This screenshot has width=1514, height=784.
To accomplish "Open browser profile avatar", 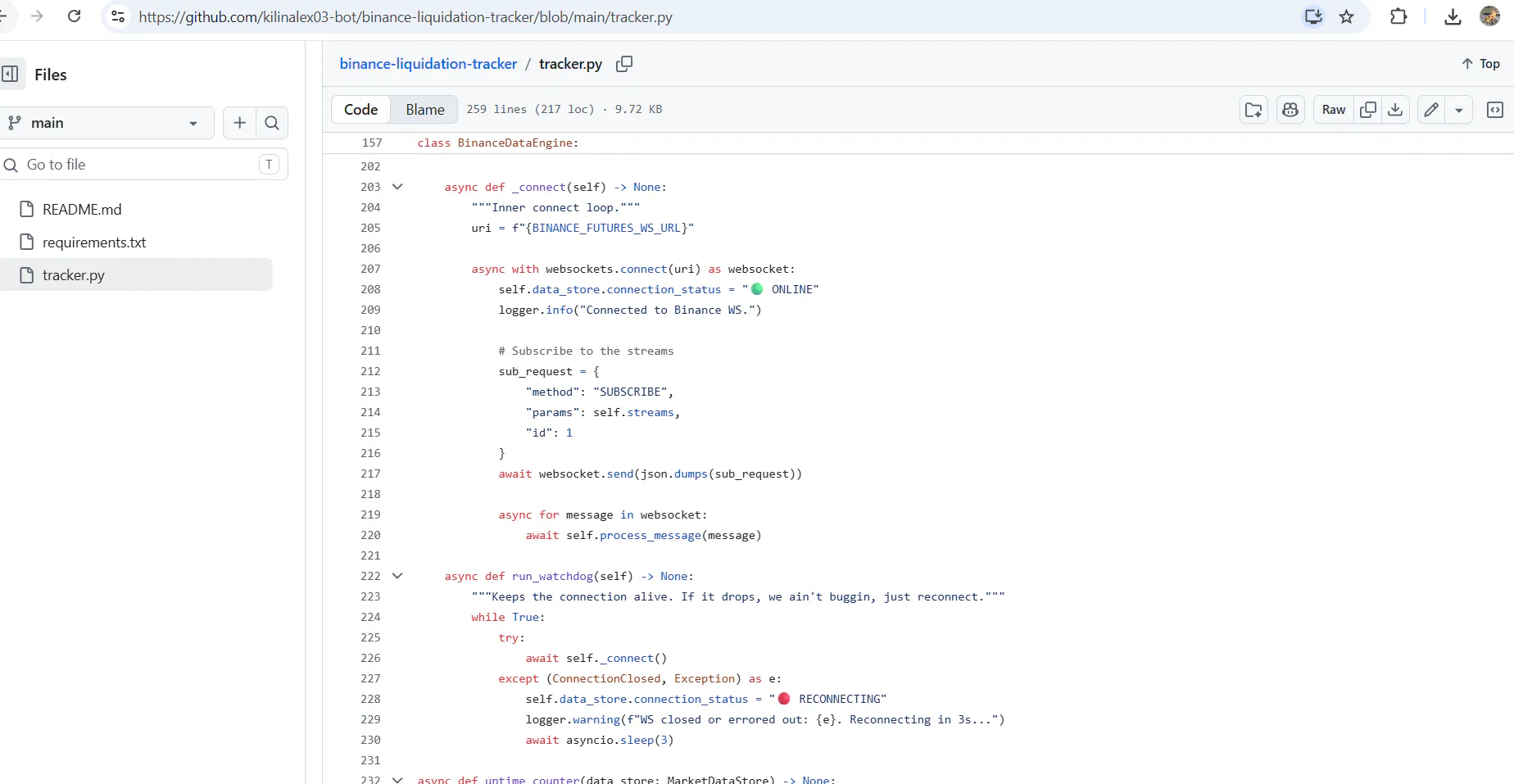I will tap(1489, 16).
